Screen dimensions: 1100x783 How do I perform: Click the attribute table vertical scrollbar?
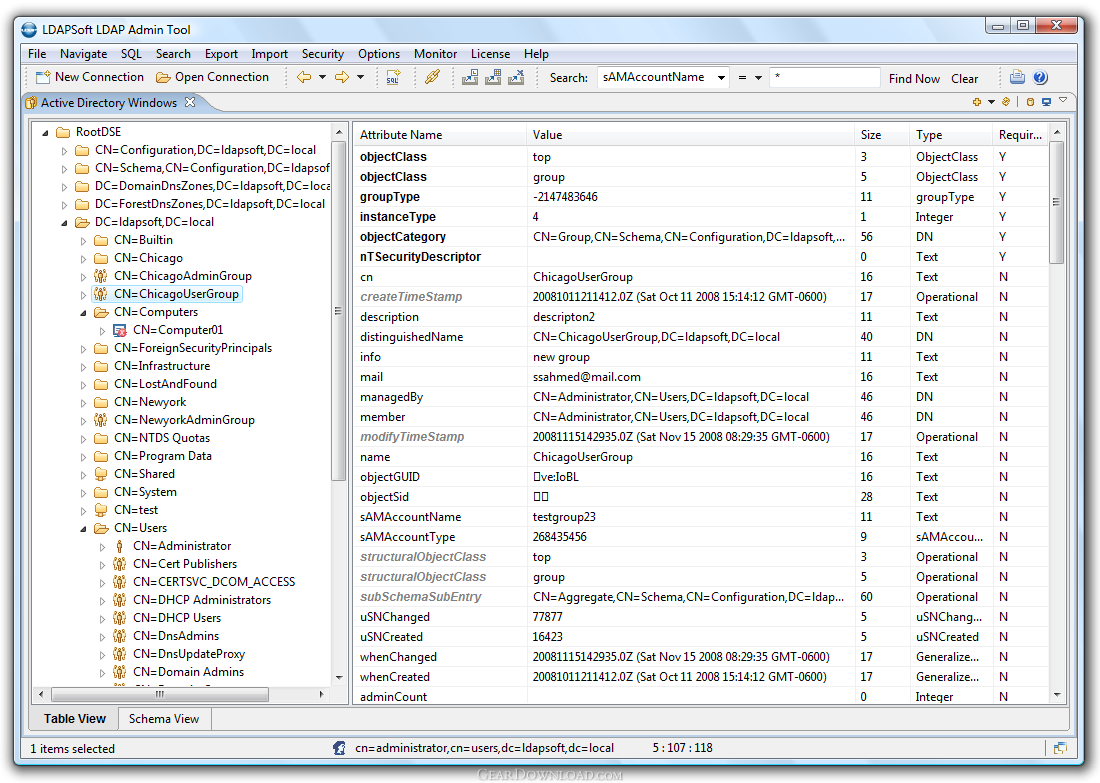tap(1057, 203)
